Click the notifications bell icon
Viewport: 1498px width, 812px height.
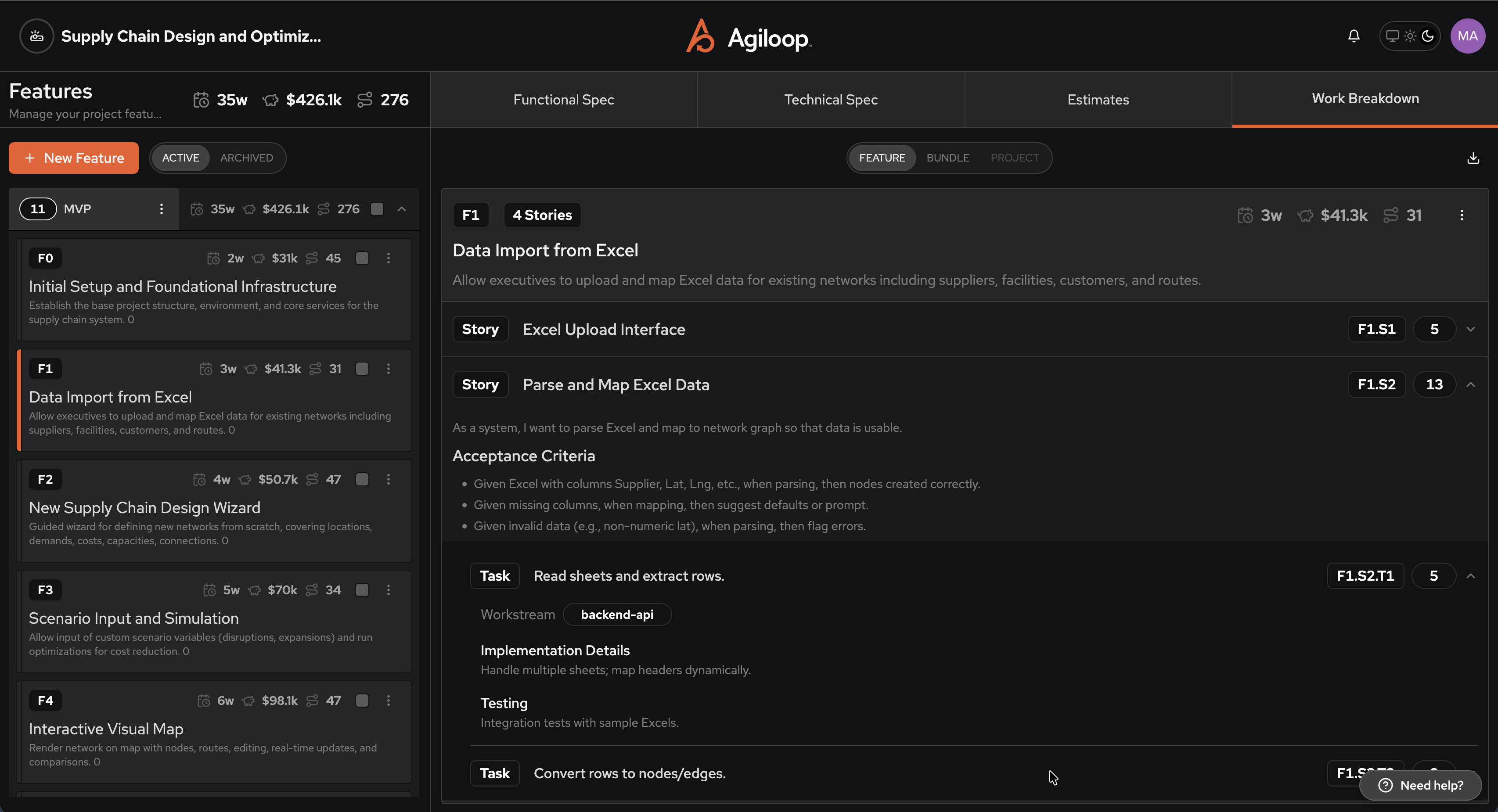(1354, 36)
